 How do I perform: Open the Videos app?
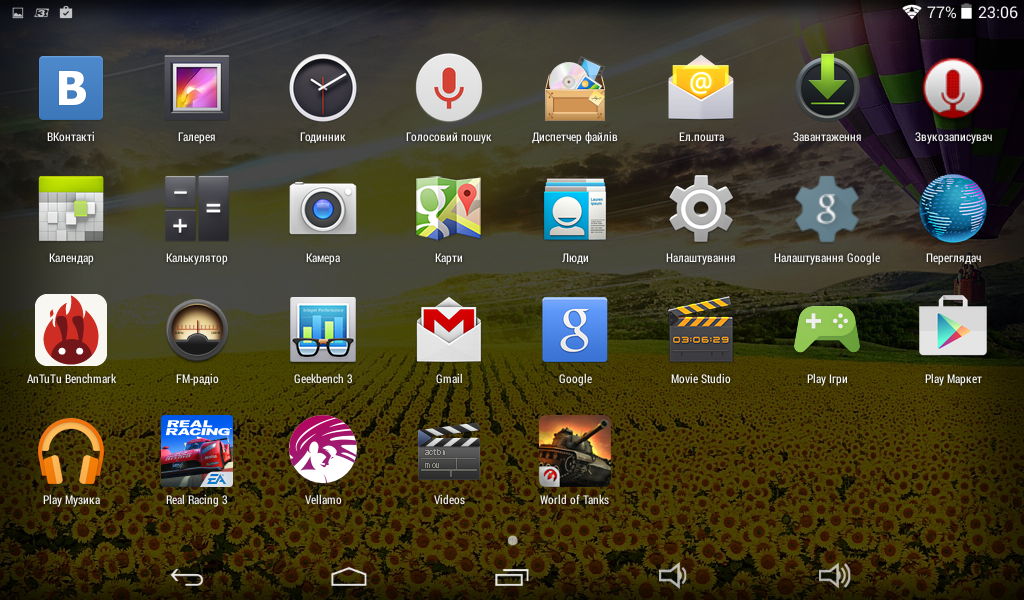coord(449,452)
